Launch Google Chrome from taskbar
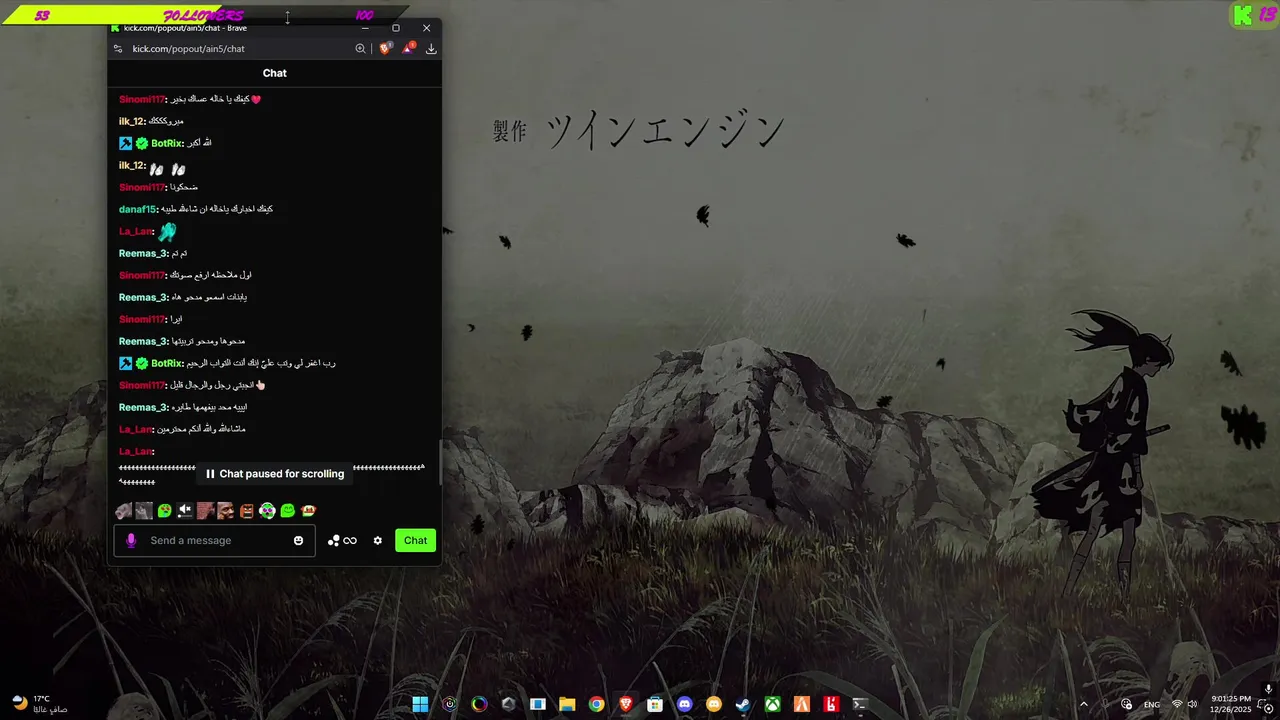Viewport: 1280px width, 720px height. point(596,704)
